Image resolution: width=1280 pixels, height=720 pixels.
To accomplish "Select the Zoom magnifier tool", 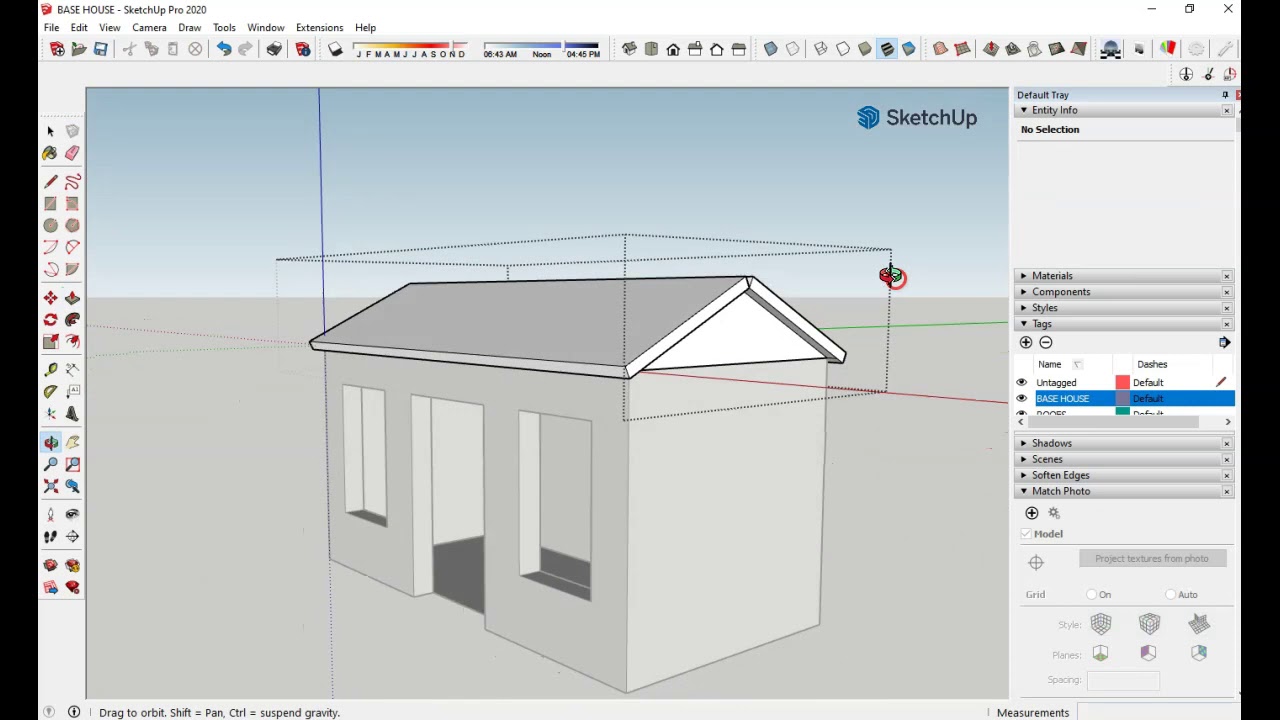I will click(50, 465).
